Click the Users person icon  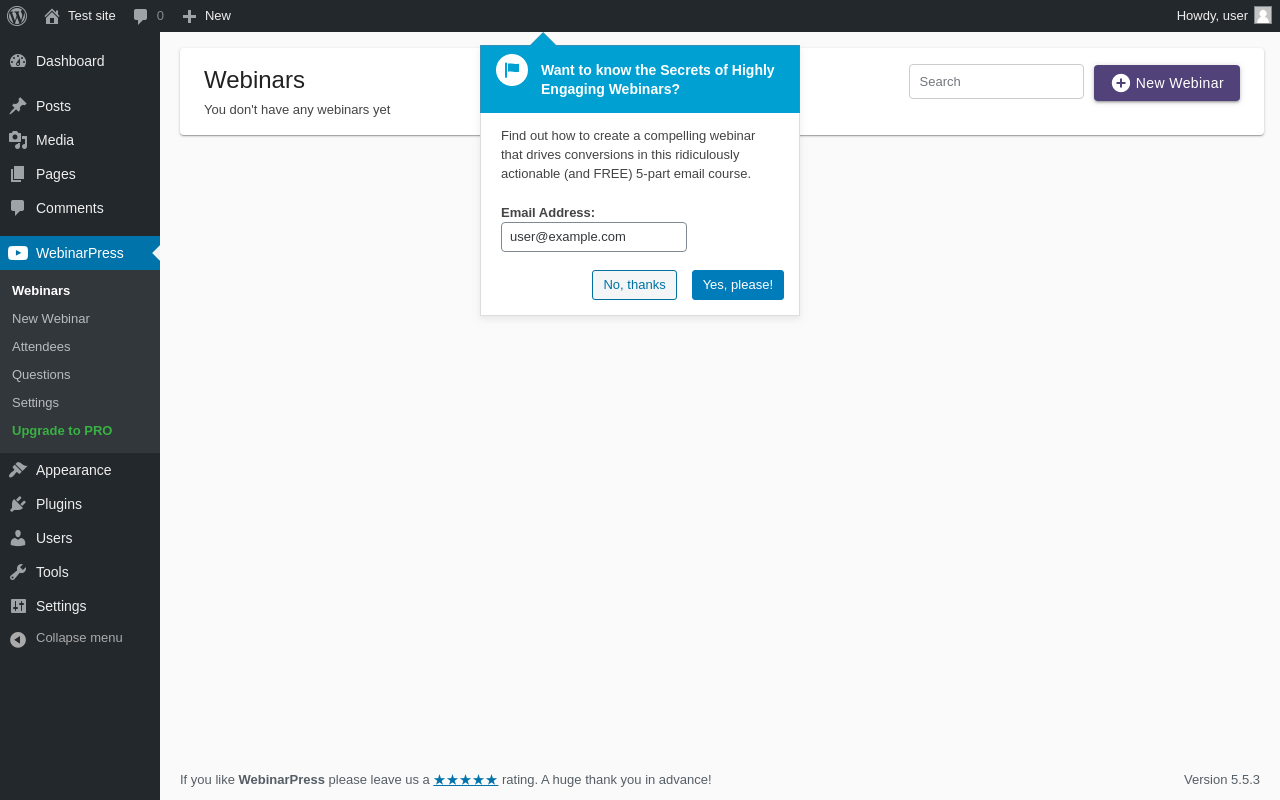(x=18, y=538)
